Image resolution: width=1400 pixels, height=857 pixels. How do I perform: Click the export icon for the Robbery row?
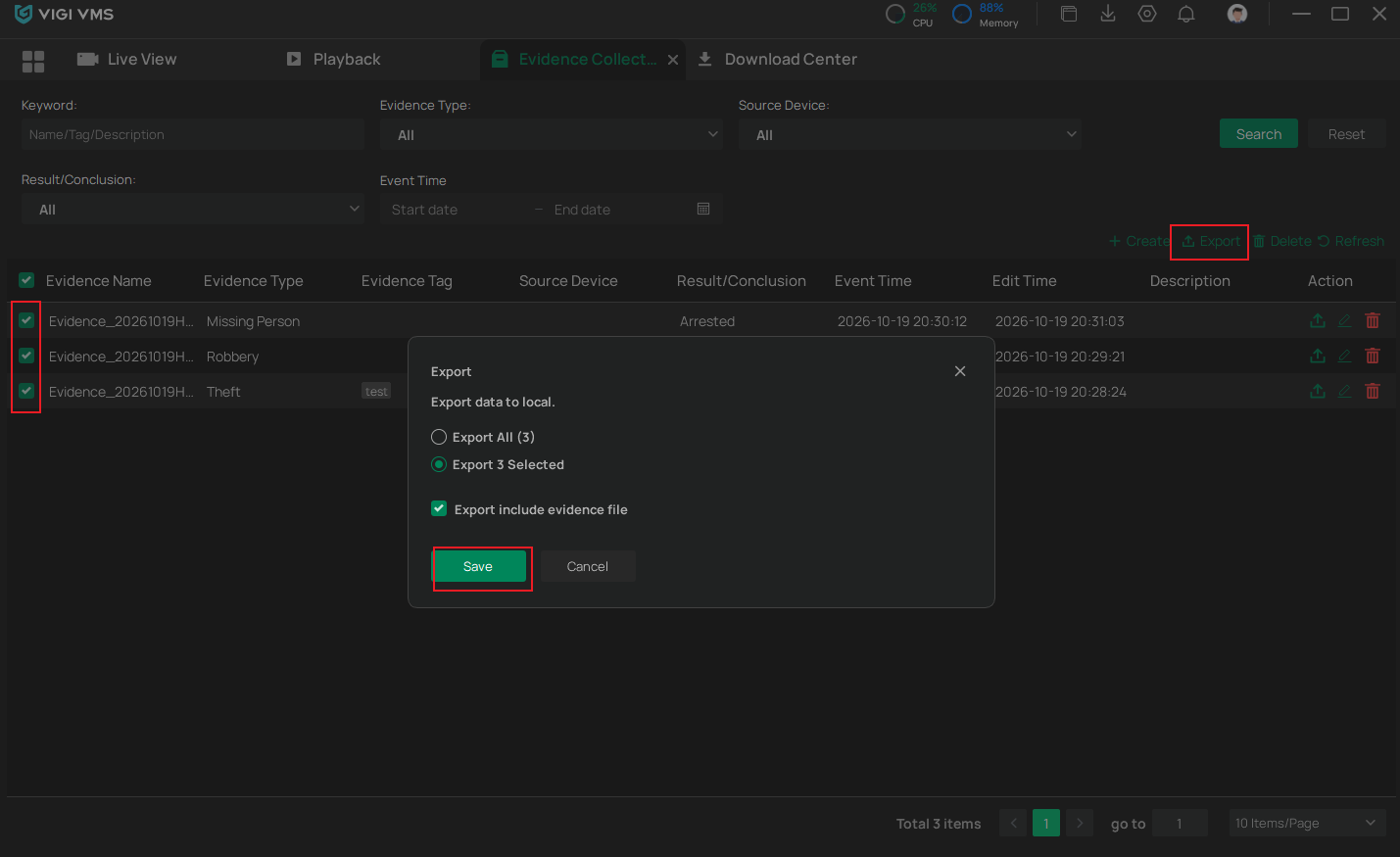(1318, 356)
